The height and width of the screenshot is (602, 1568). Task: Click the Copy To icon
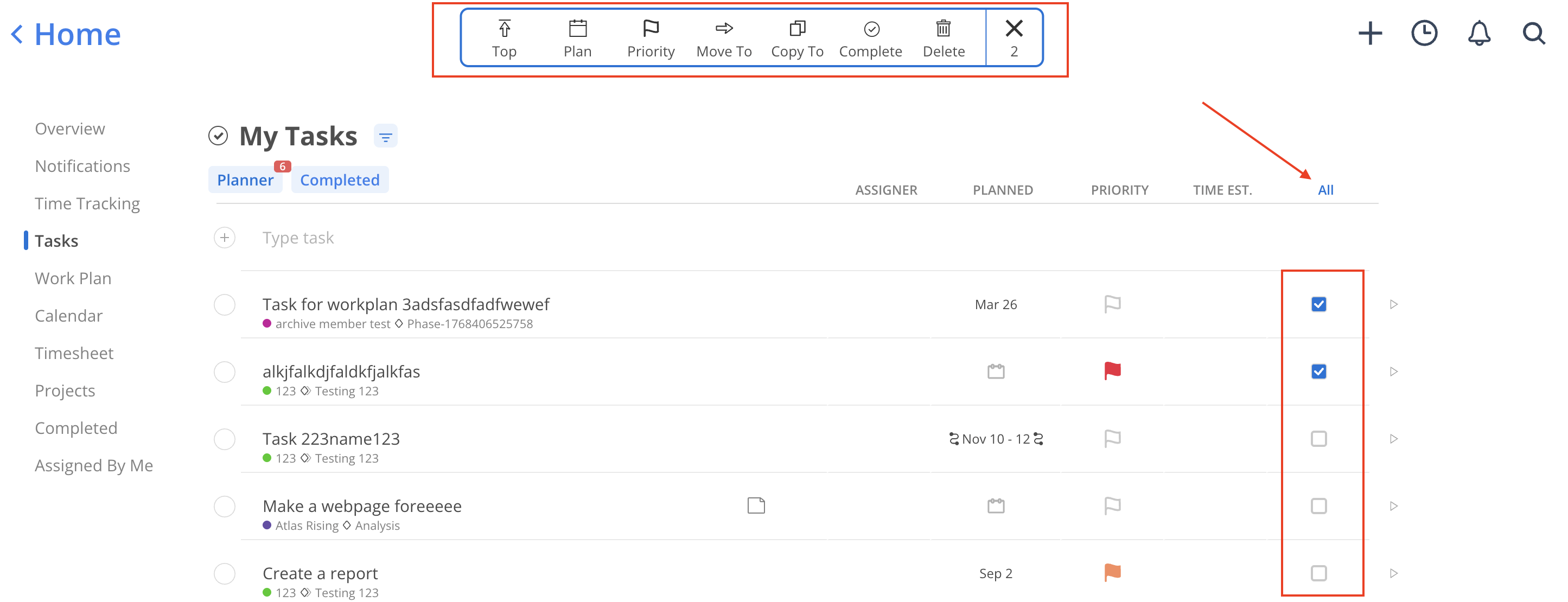(797, 29)
